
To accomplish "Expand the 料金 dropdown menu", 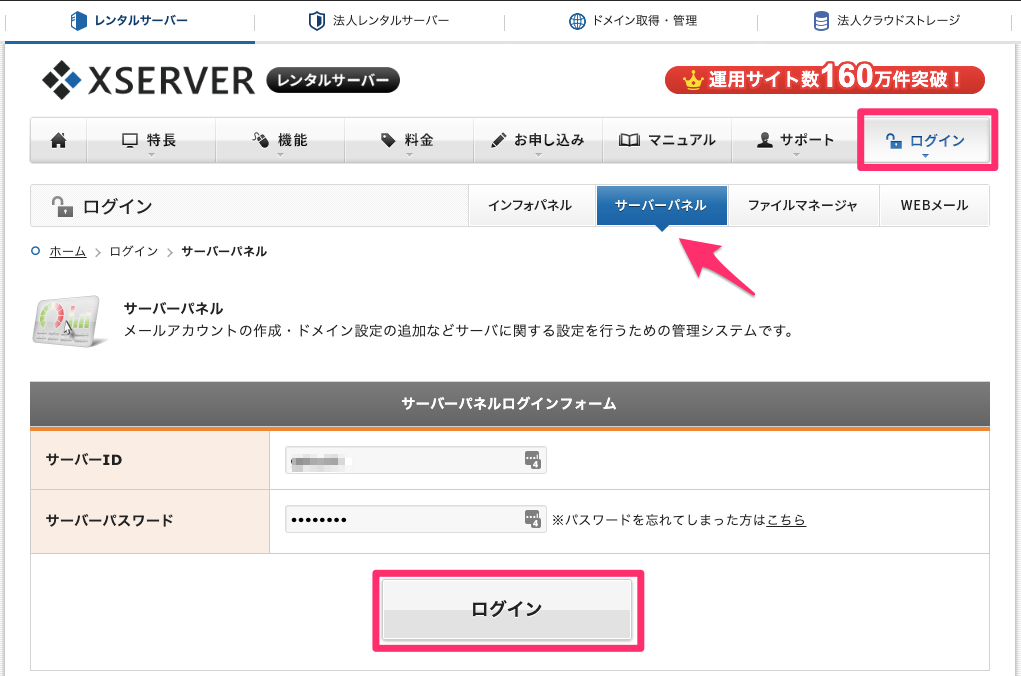I will [409, 140].
